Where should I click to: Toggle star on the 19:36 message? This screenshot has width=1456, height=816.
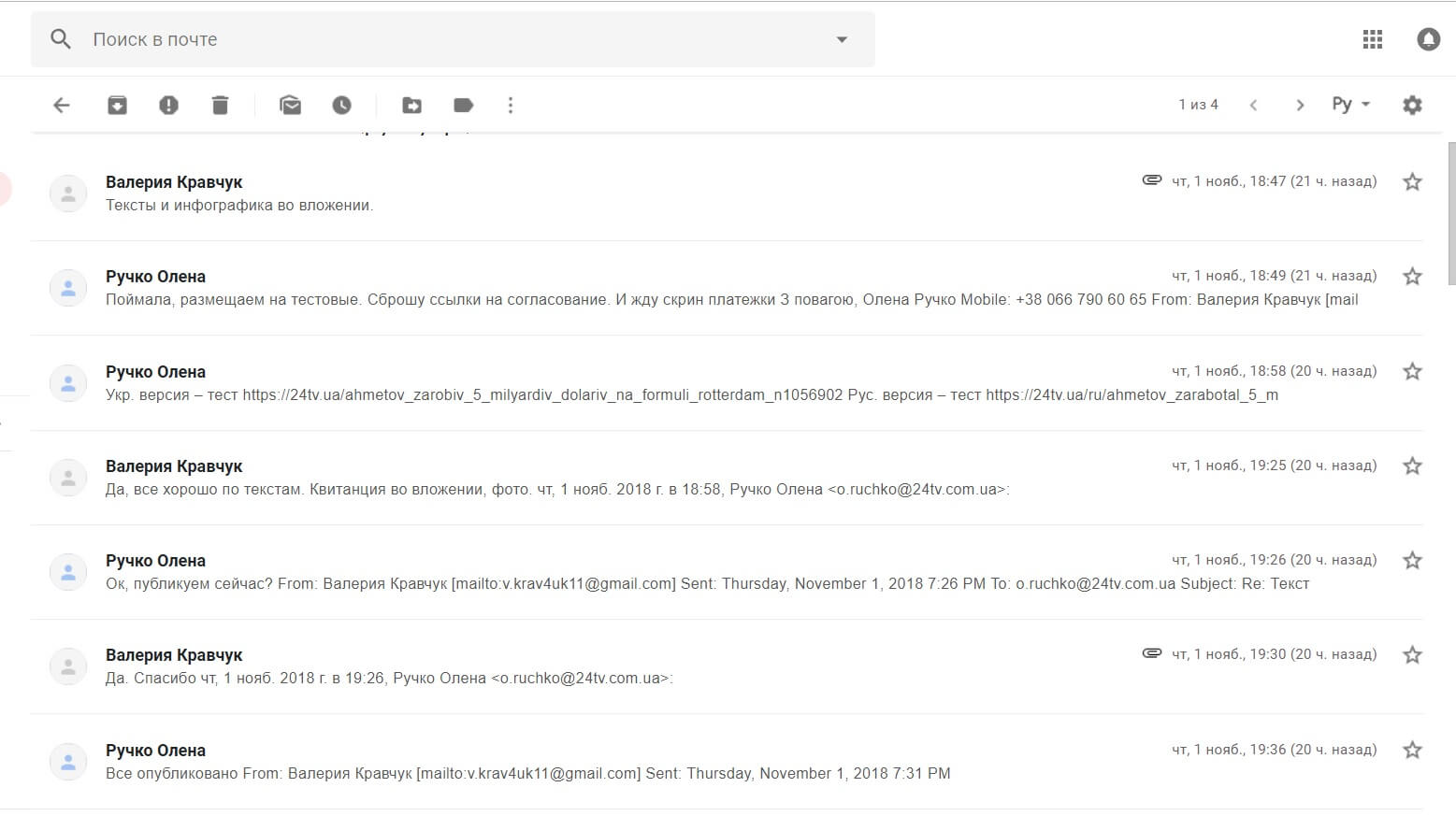point(1412,750)
